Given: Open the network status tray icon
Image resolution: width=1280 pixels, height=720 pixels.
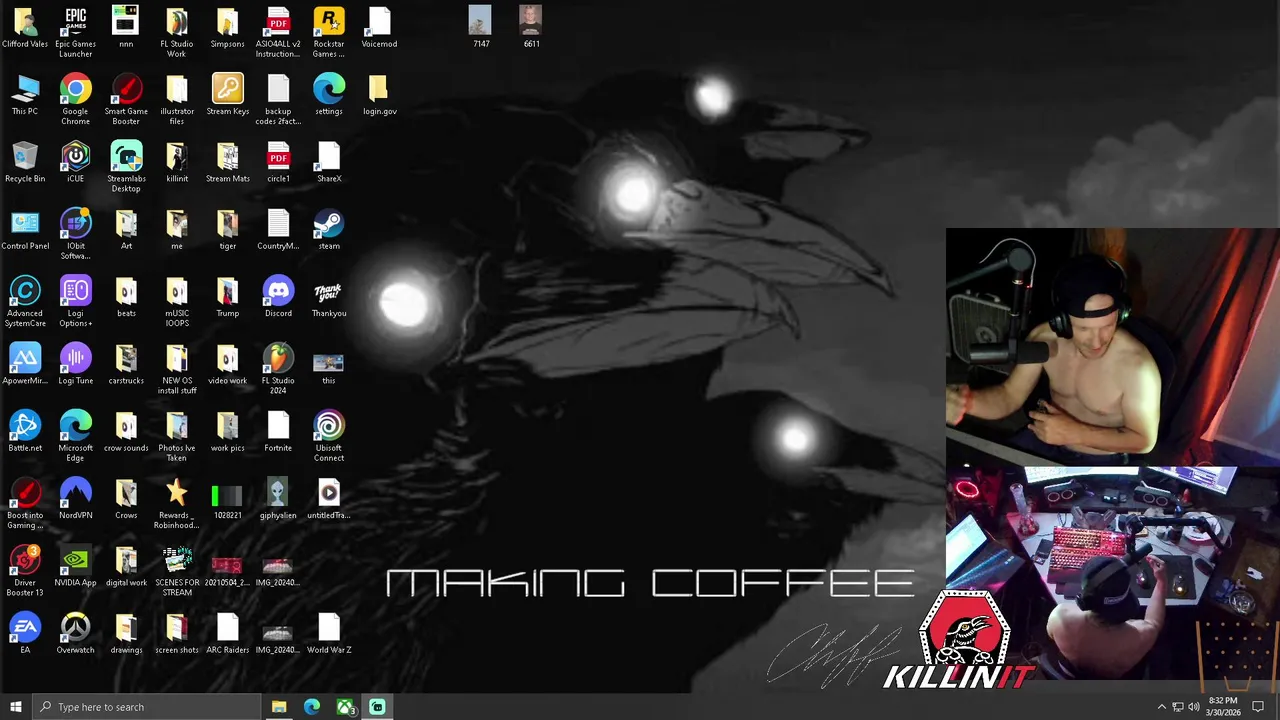Looking at the screenshot, I should (x=1177, y=707).
